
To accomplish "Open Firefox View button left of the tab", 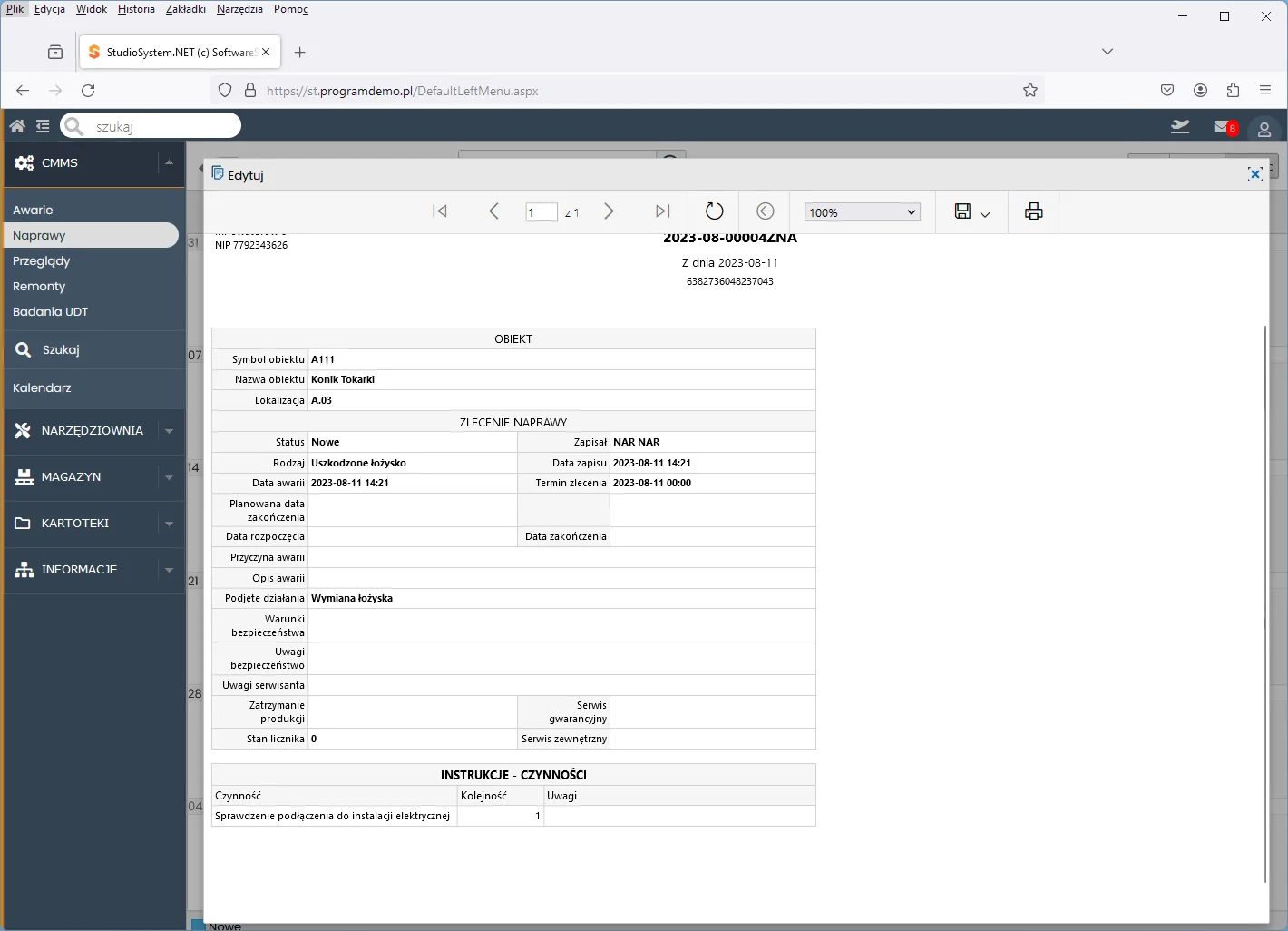I will pyautogui.click(x=55, y=52).
